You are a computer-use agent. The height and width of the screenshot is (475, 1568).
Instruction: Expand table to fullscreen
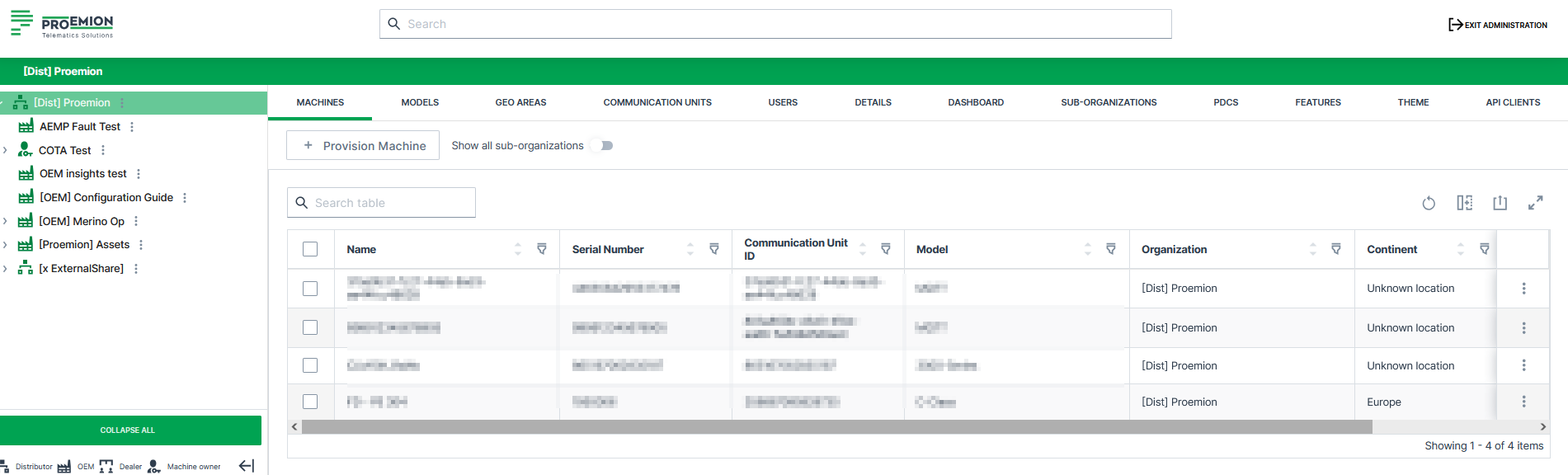coord(1535,203)
